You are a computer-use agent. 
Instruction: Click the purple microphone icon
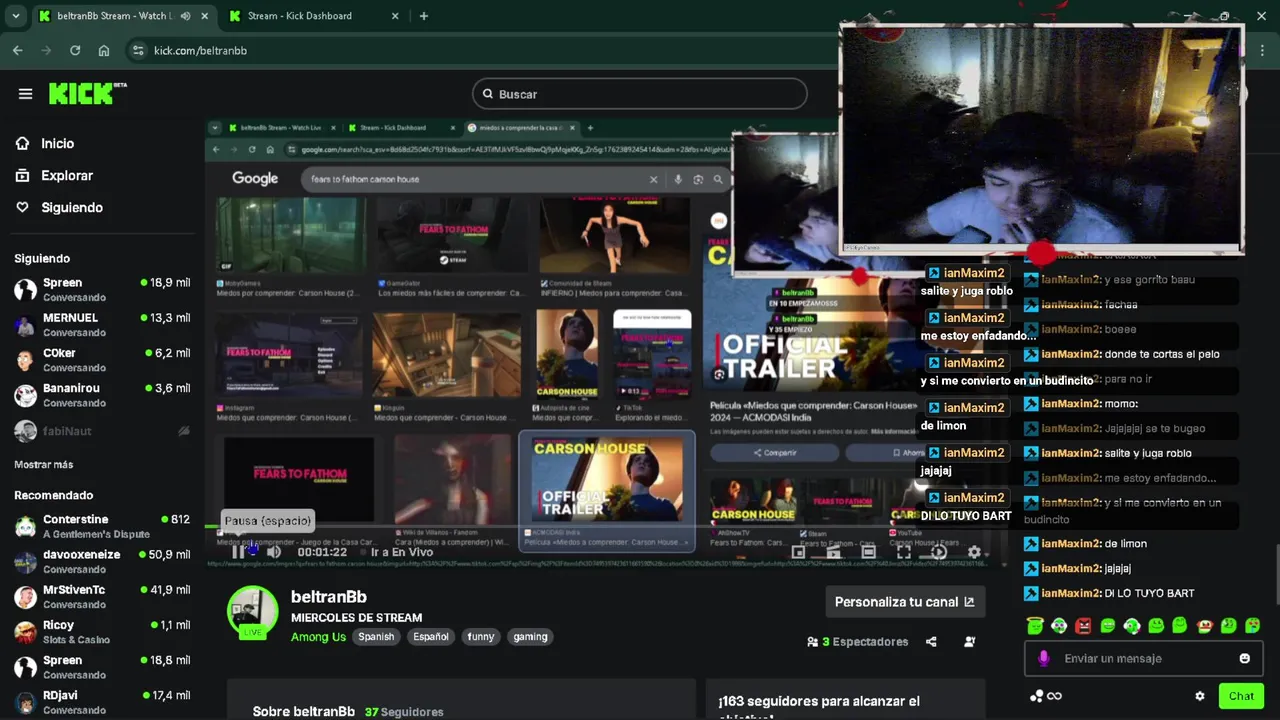1043,658
